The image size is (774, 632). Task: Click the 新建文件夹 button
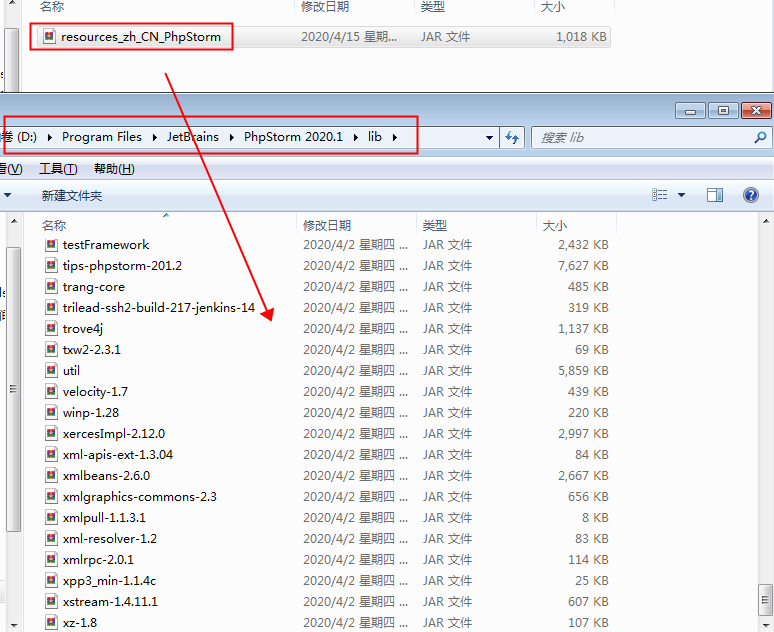71,195
